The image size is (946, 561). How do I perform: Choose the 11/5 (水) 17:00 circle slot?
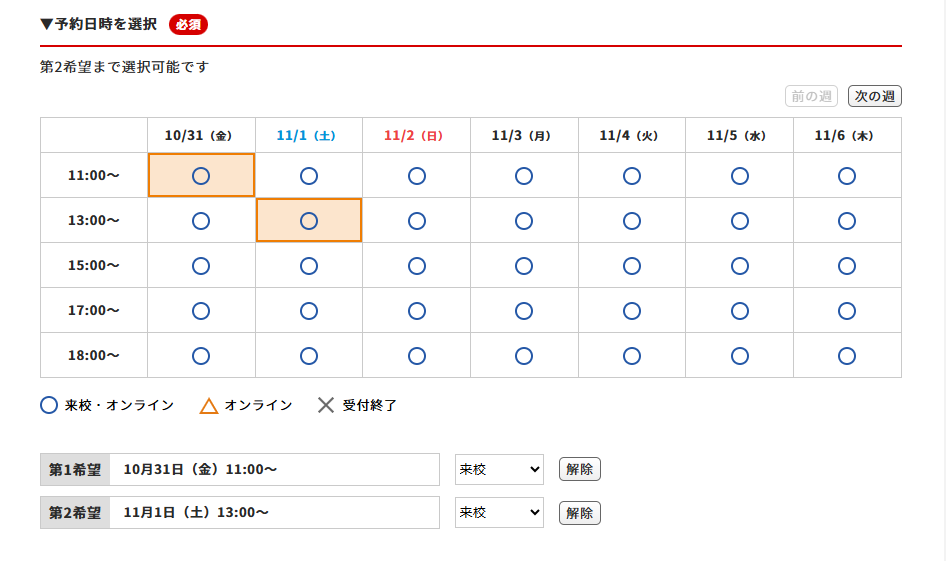click(740, 311)
